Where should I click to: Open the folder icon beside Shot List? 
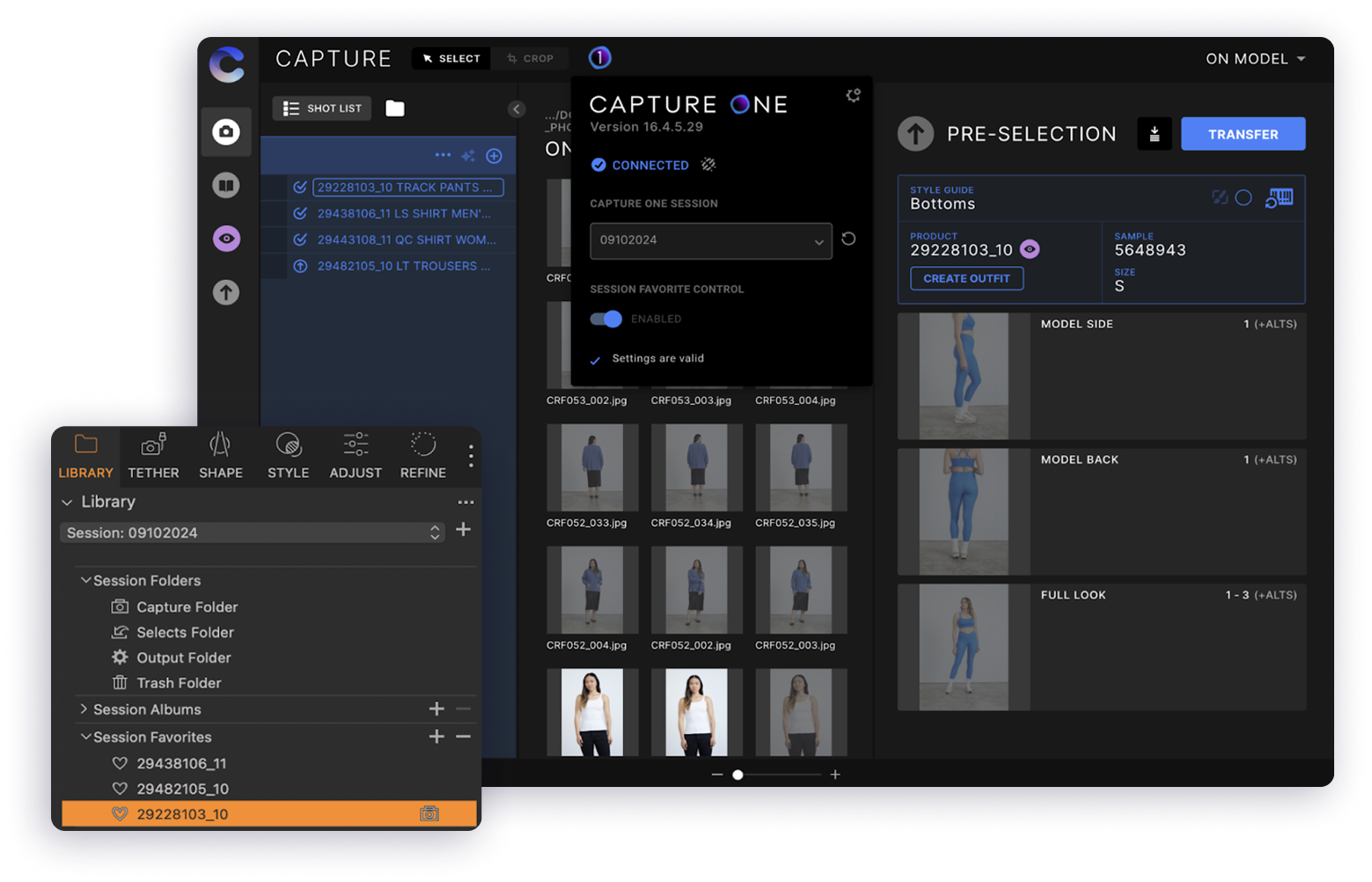(x=395, y=108)
